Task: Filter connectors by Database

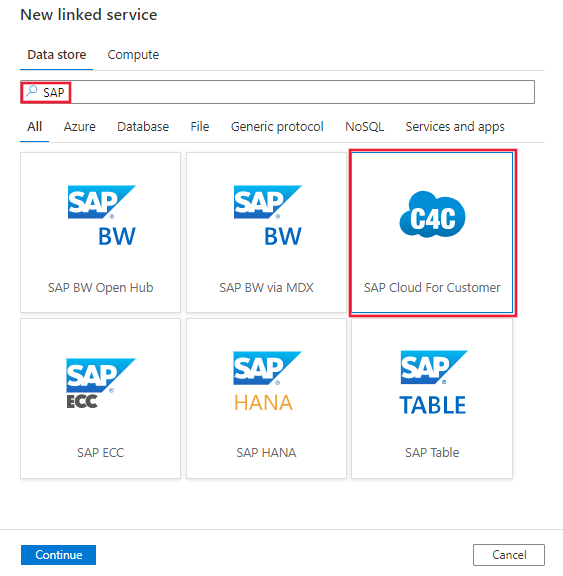Action: (143, 127)
